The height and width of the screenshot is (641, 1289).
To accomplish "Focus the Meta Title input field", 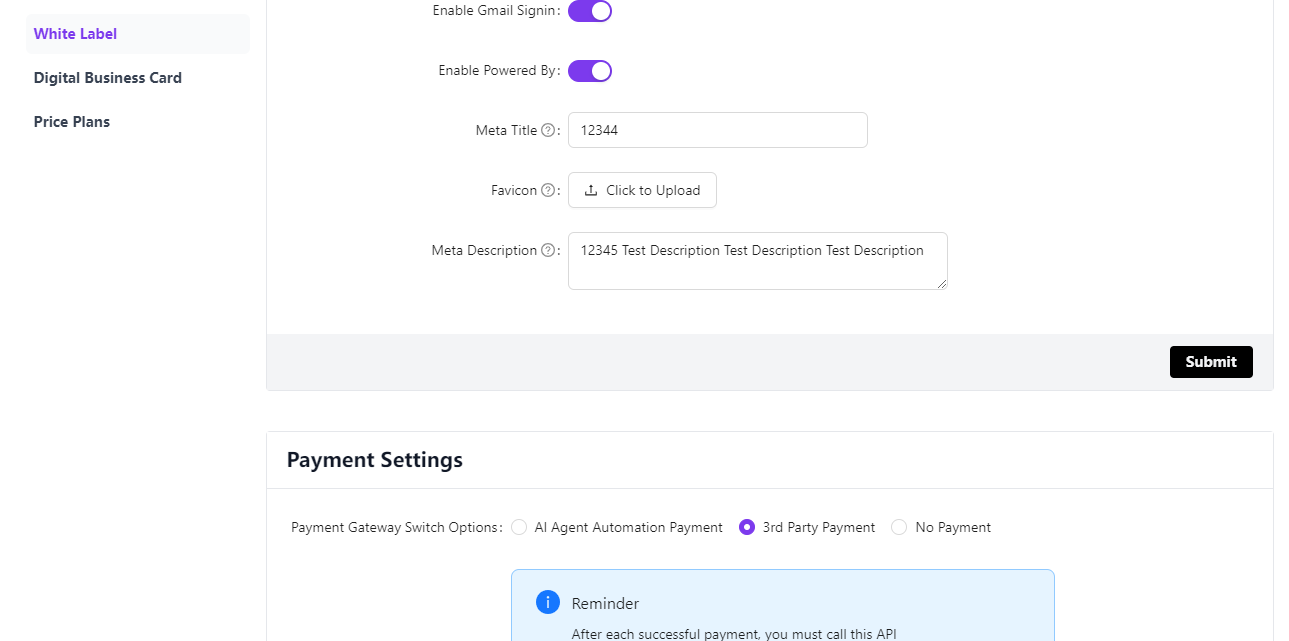I will pyautogui.click(x=717, y=130).
